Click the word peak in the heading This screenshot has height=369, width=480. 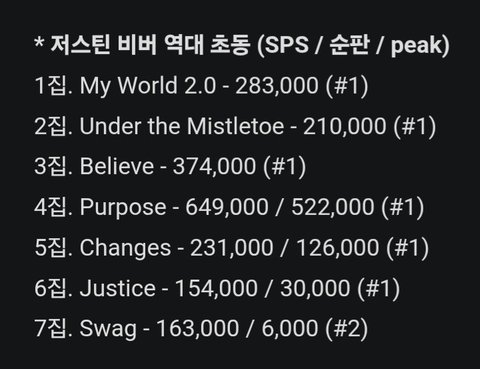point(417,46)
